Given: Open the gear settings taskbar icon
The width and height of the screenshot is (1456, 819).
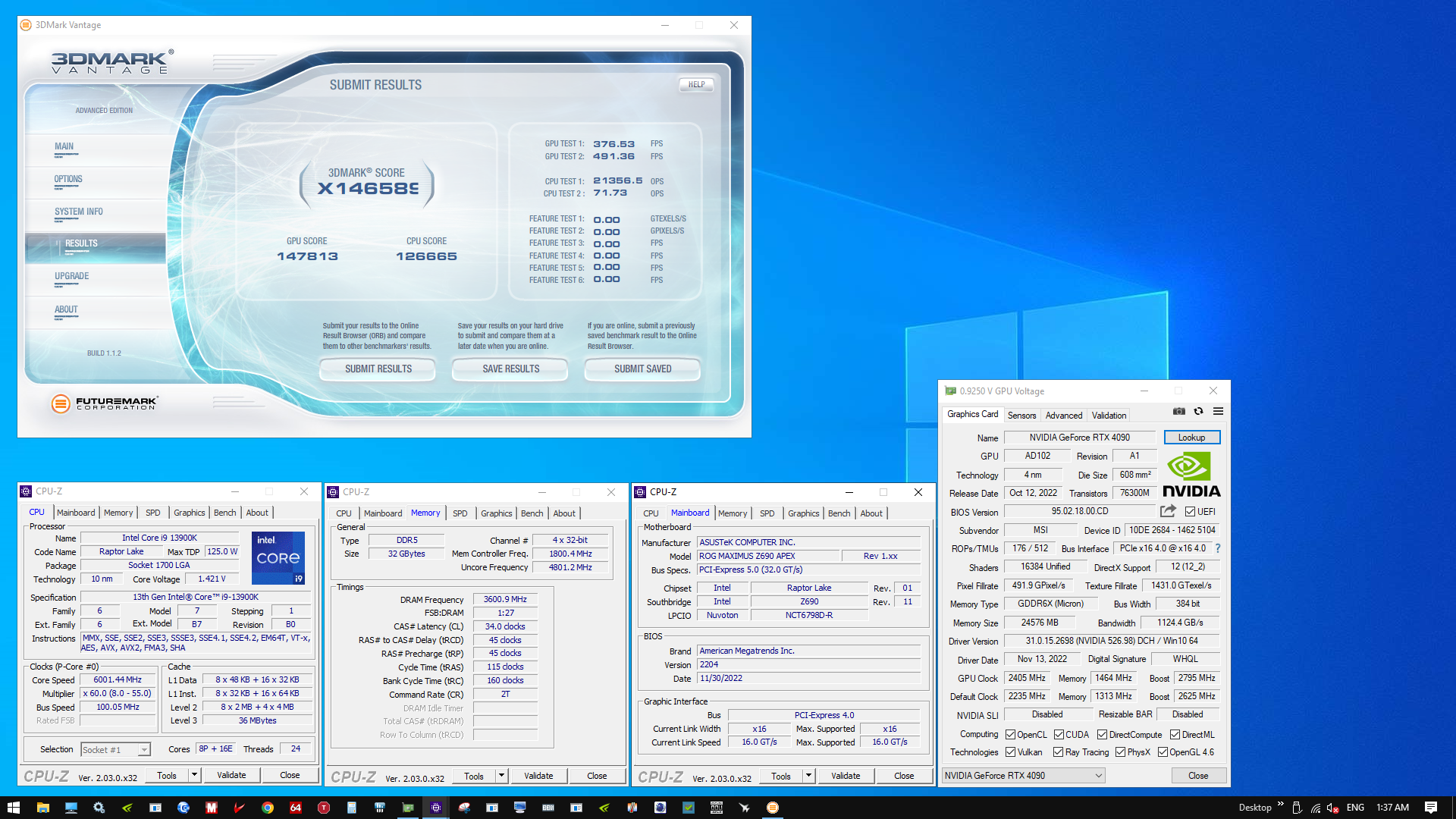Looking at the screenshot, I should [x=99, y=808].
